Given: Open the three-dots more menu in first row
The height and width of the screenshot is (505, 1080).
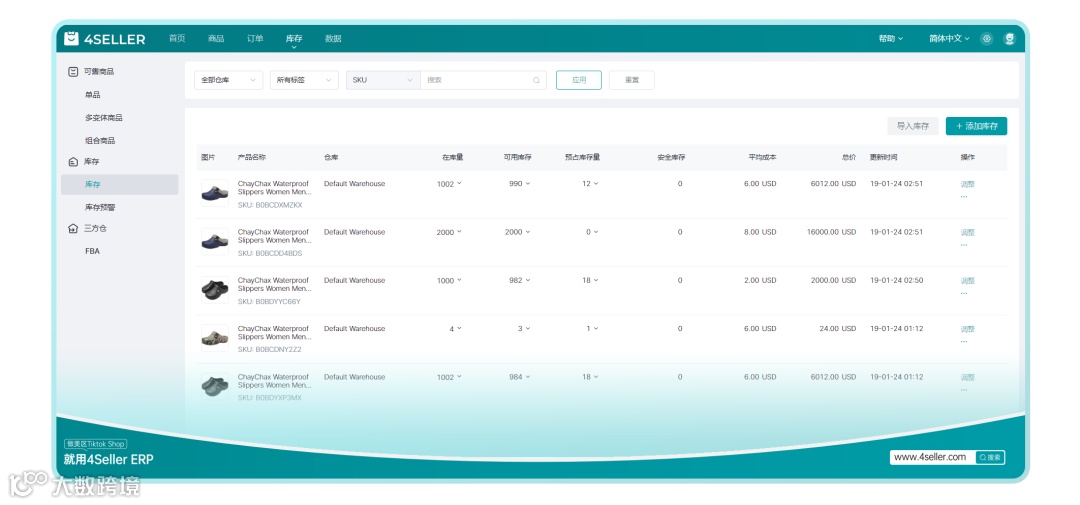Looking at the screenshot, I should click(964, 196).
